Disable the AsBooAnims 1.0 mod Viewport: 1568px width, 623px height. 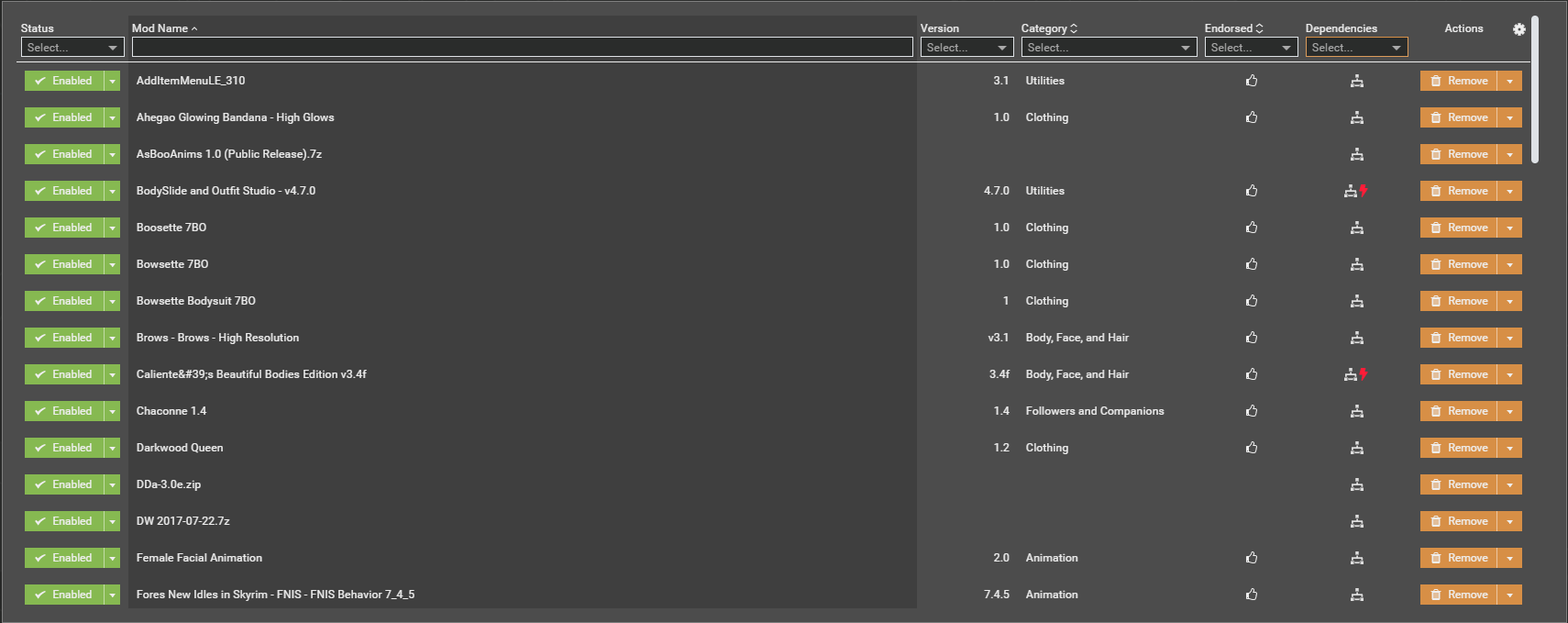[x=63, y=154]
